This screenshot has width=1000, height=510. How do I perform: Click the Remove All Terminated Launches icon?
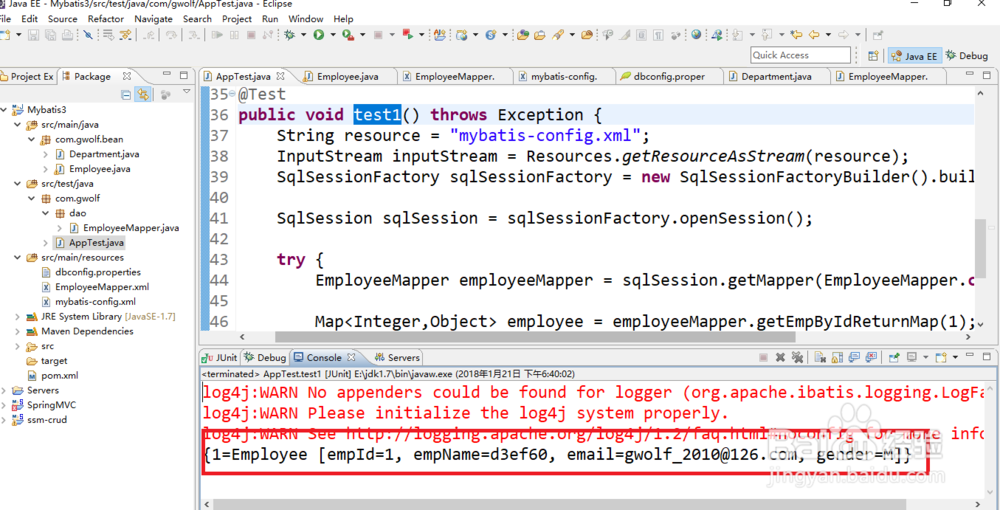(x=797, y=358)
